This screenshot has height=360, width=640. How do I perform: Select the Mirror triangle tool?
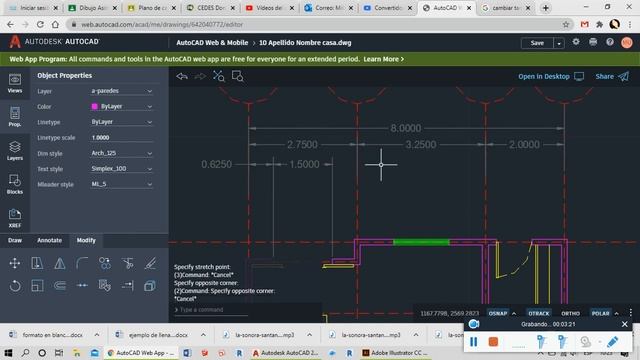60,263
